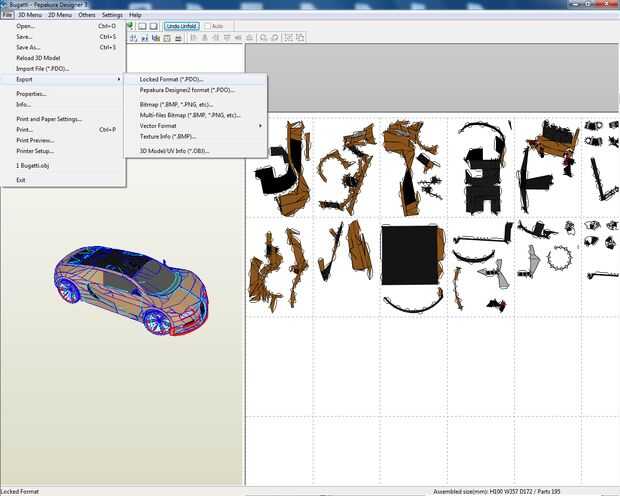Open the Settings menu
This screenshot has height=496, width=620.
112,15
